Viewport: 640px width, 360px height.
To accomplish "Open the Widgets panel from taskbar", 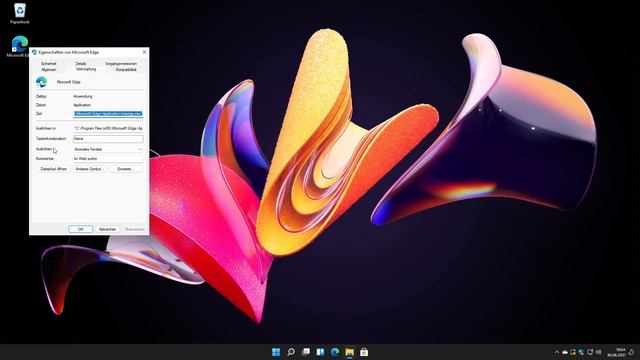I will (x=320, y=352).
